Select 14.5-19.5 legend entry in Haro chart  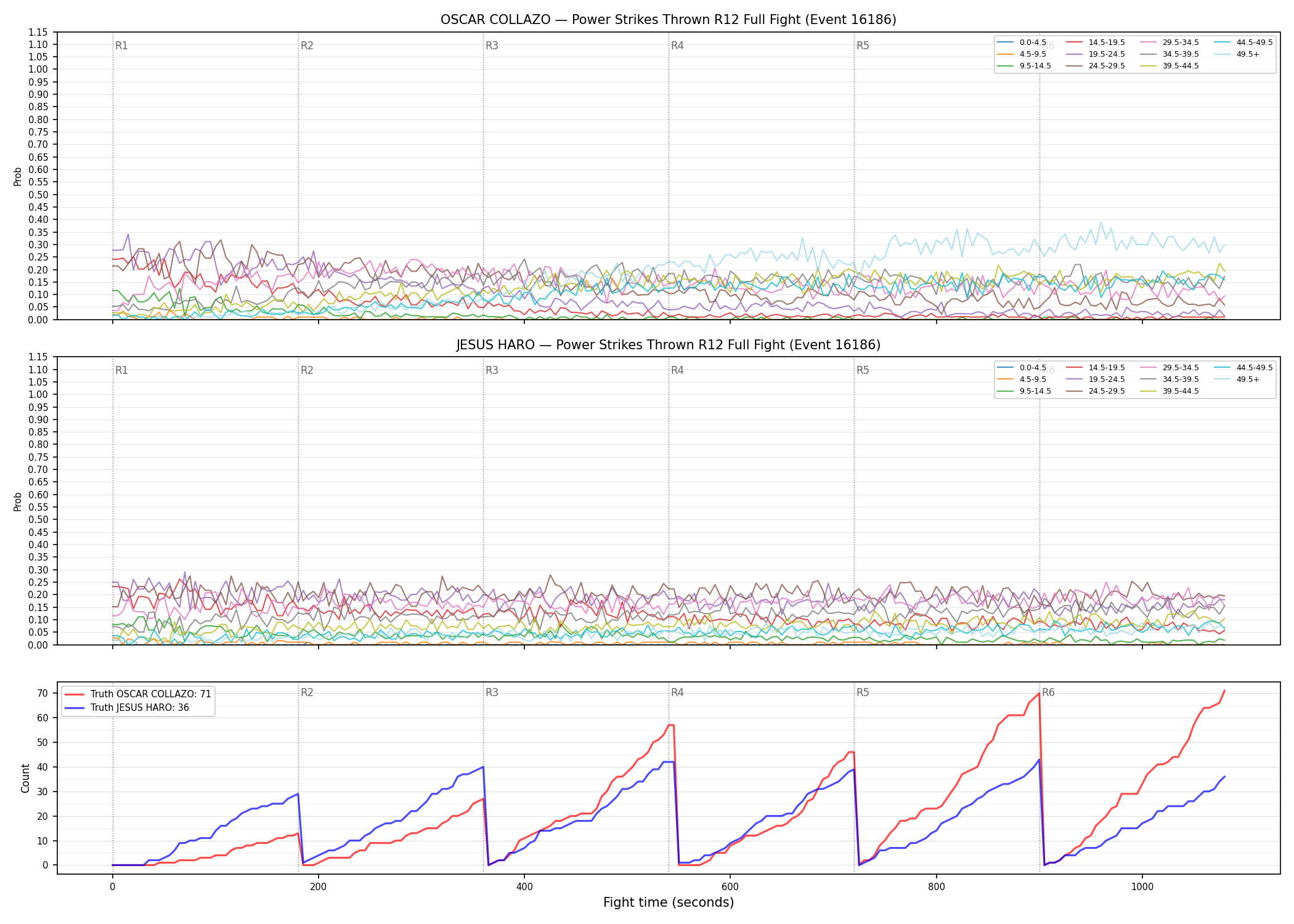pos(1096,368)
